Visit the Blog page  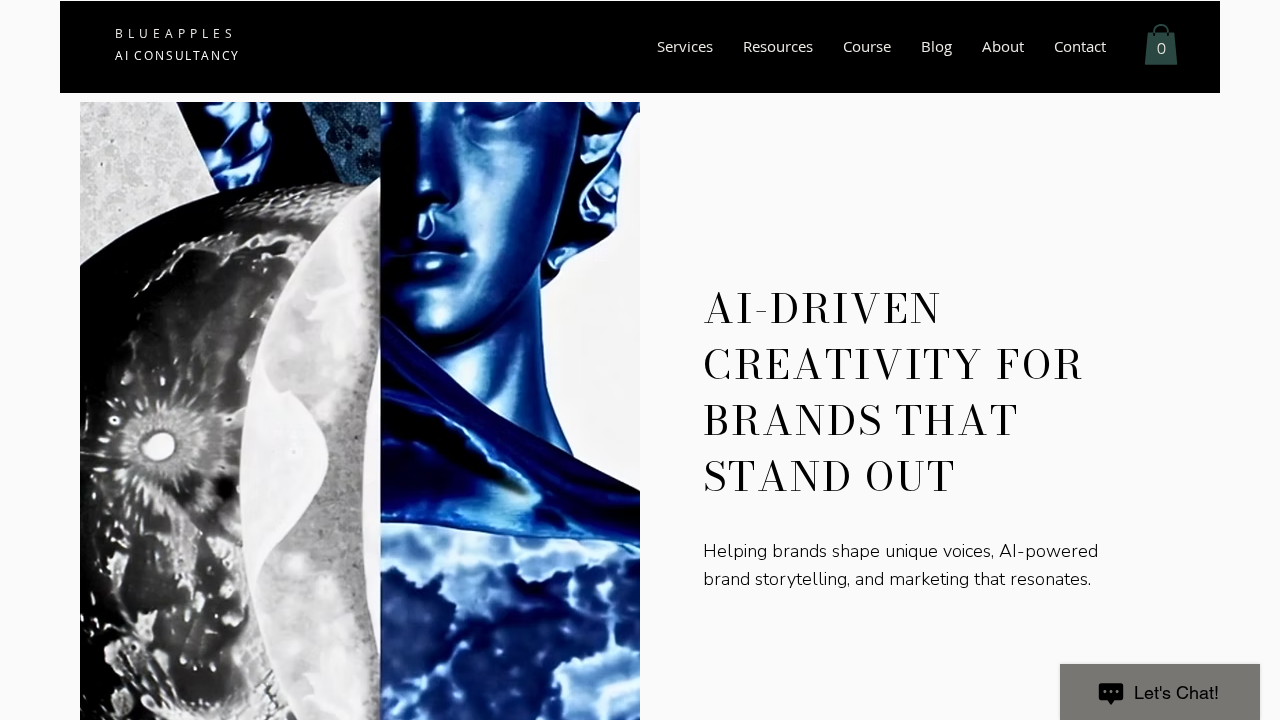pyautogui.click(x=936, y=47)
